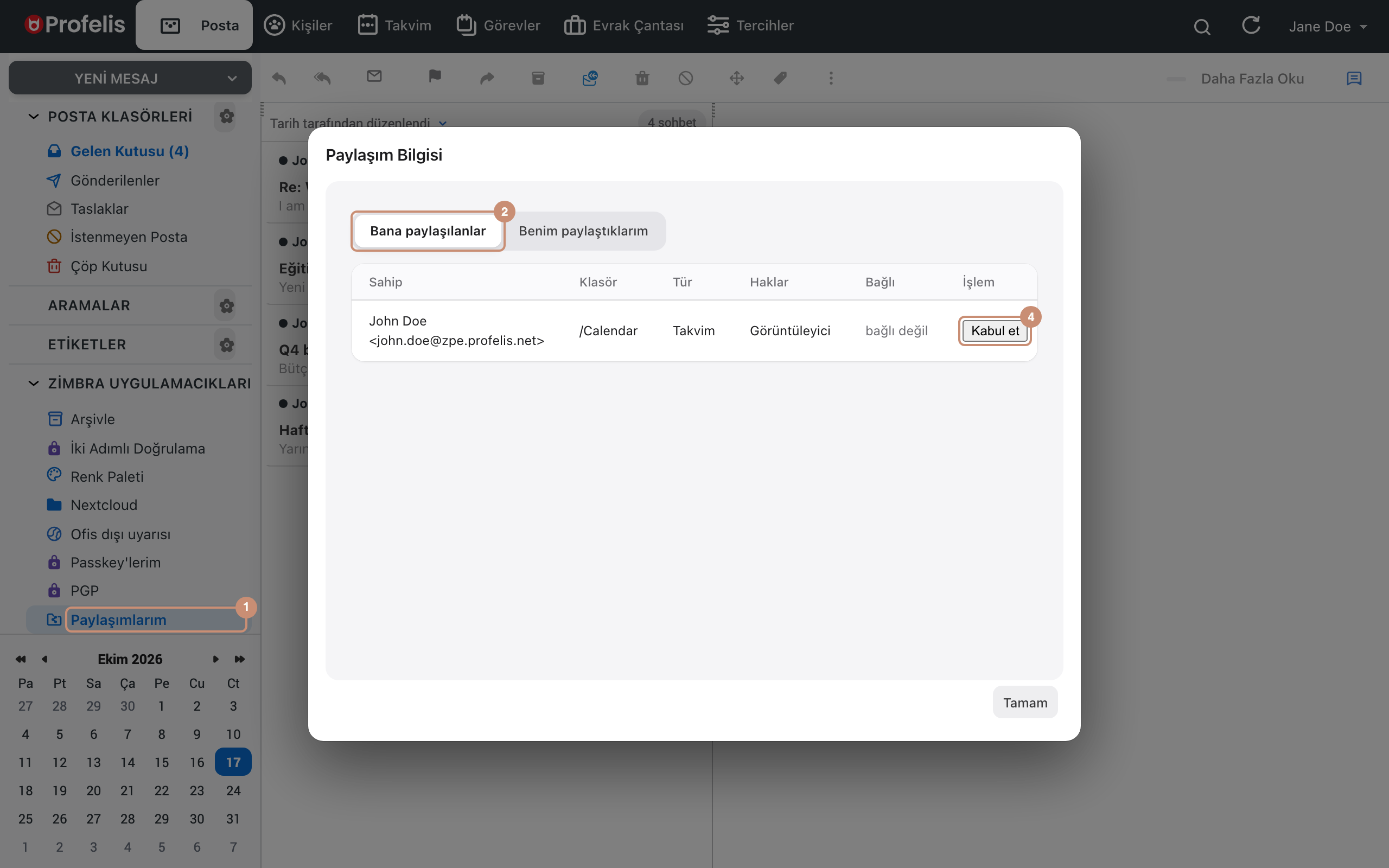Open Posta Klasörleri gear settings

click(x=226, y=117)
